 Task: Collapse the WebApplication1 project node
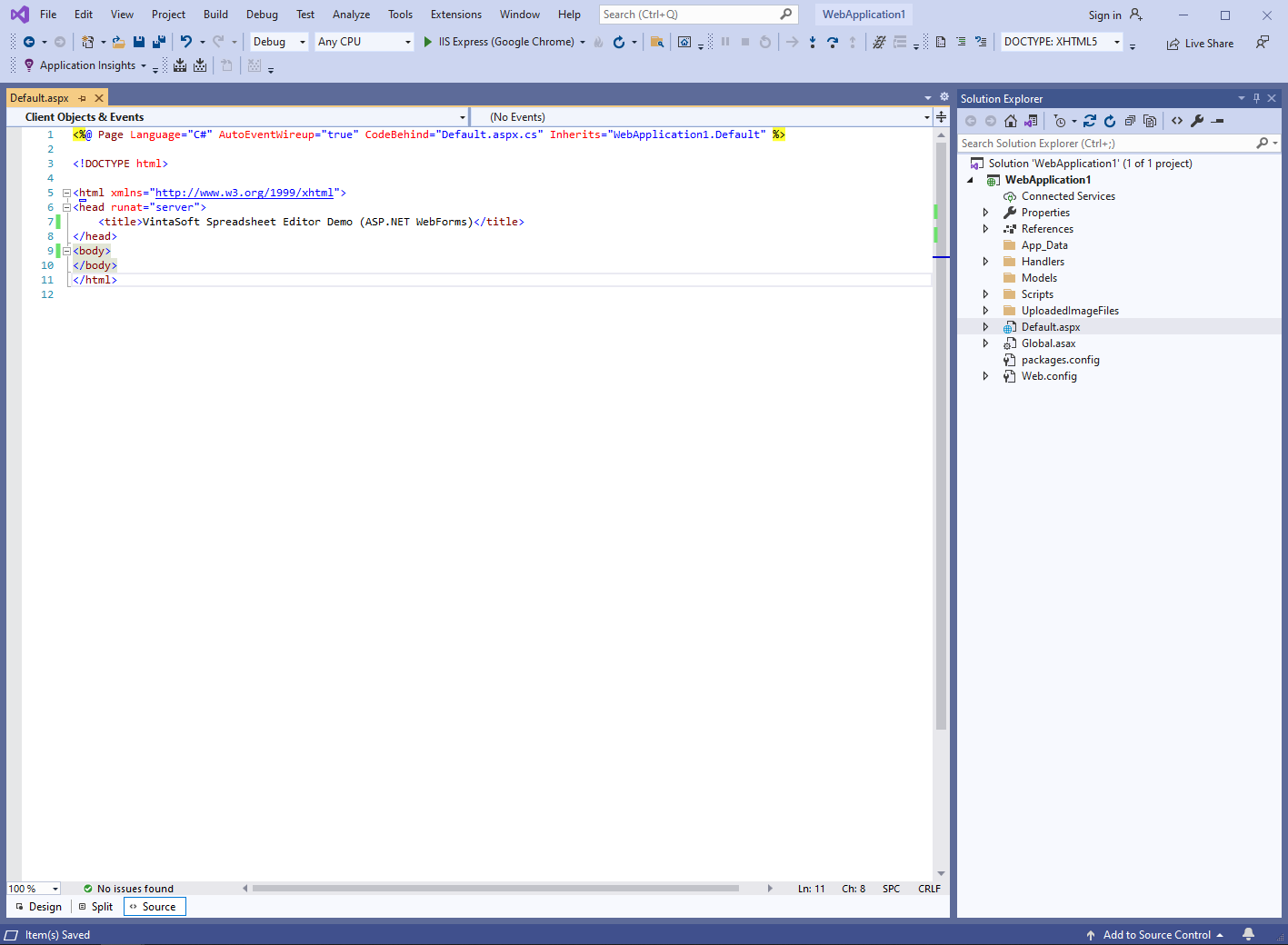(970, 180)
